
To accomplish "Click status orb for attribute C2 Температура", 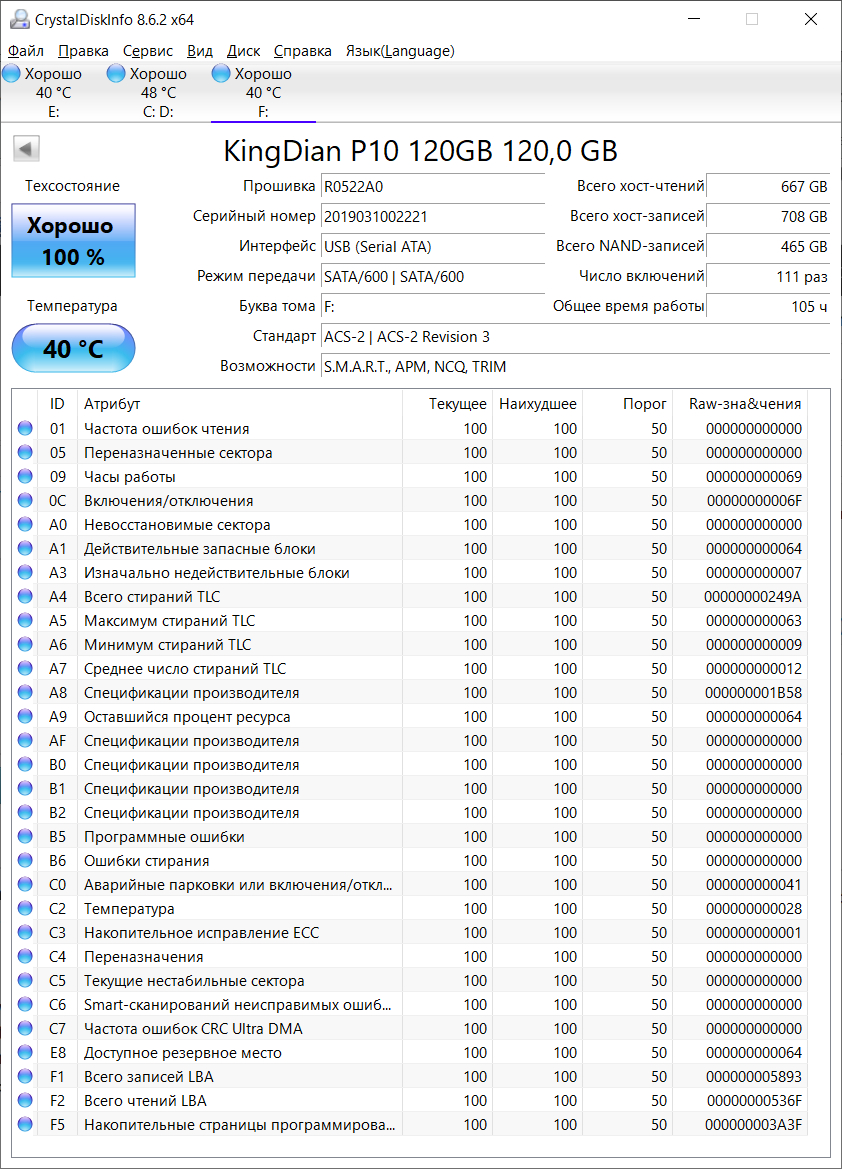I will [x=25, y=909].
